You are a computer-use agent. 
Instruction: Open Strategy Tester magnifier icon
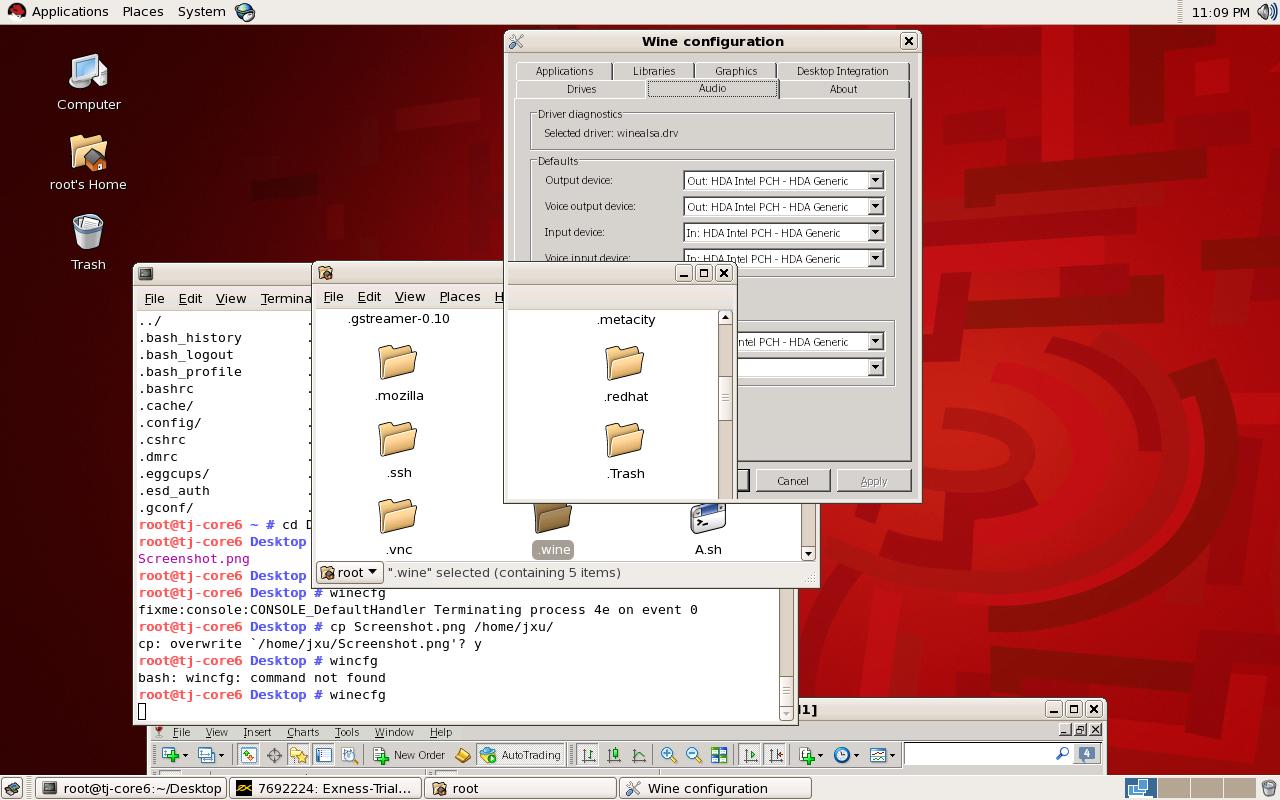[349, 755]
